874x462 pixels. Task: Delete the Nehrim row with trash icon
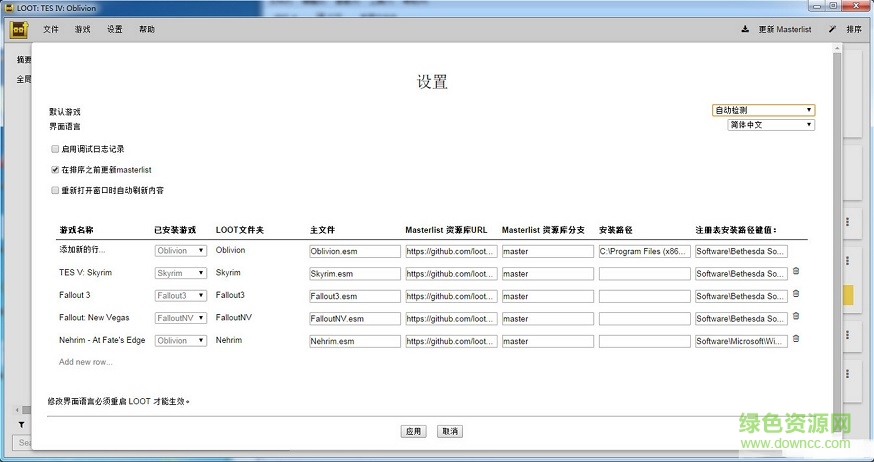796,339
